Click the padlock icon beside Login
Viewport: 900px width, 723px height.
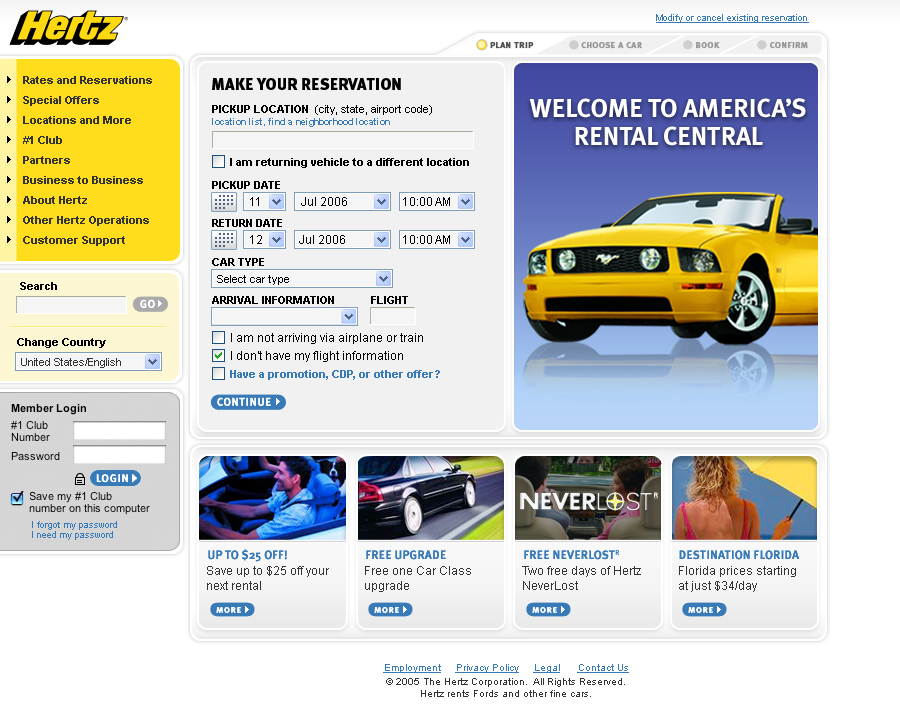coord(80,479)
